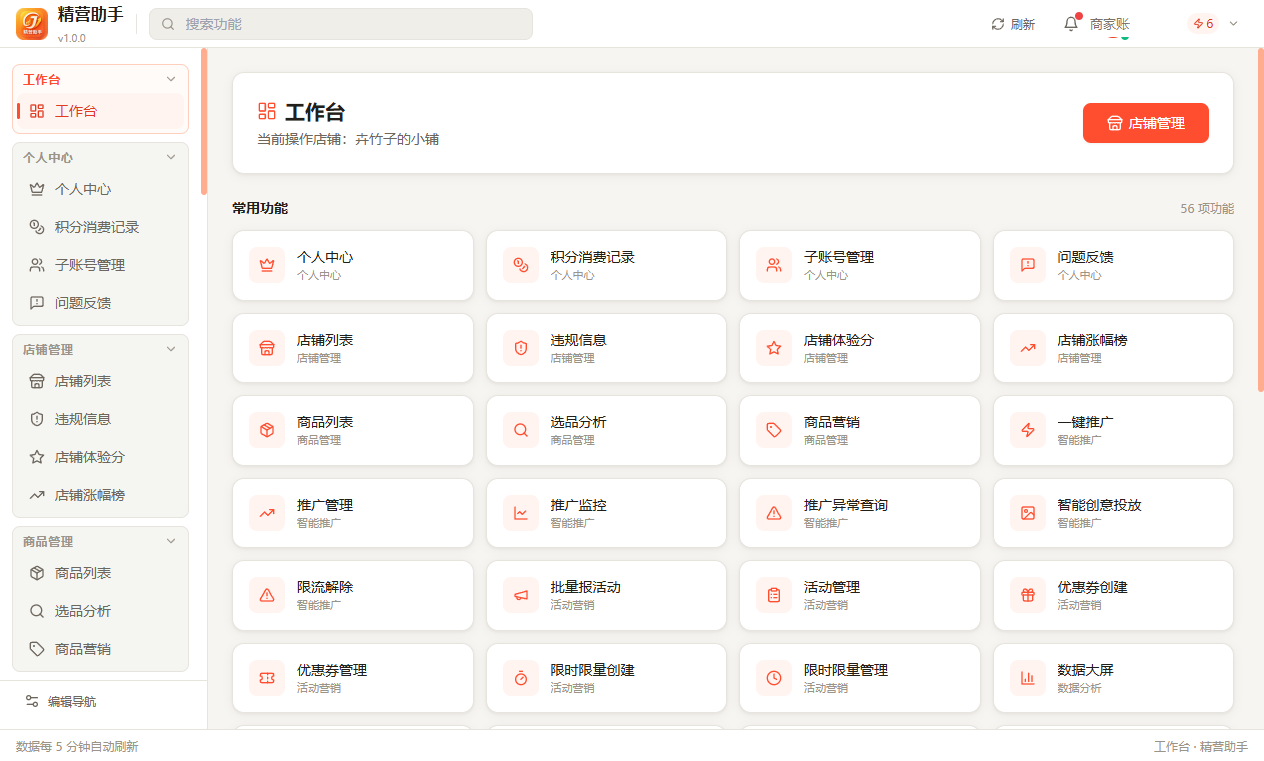Click the 精营助手 app logo icon
This screenshot has width=1264, height=761.
(32, 23)
